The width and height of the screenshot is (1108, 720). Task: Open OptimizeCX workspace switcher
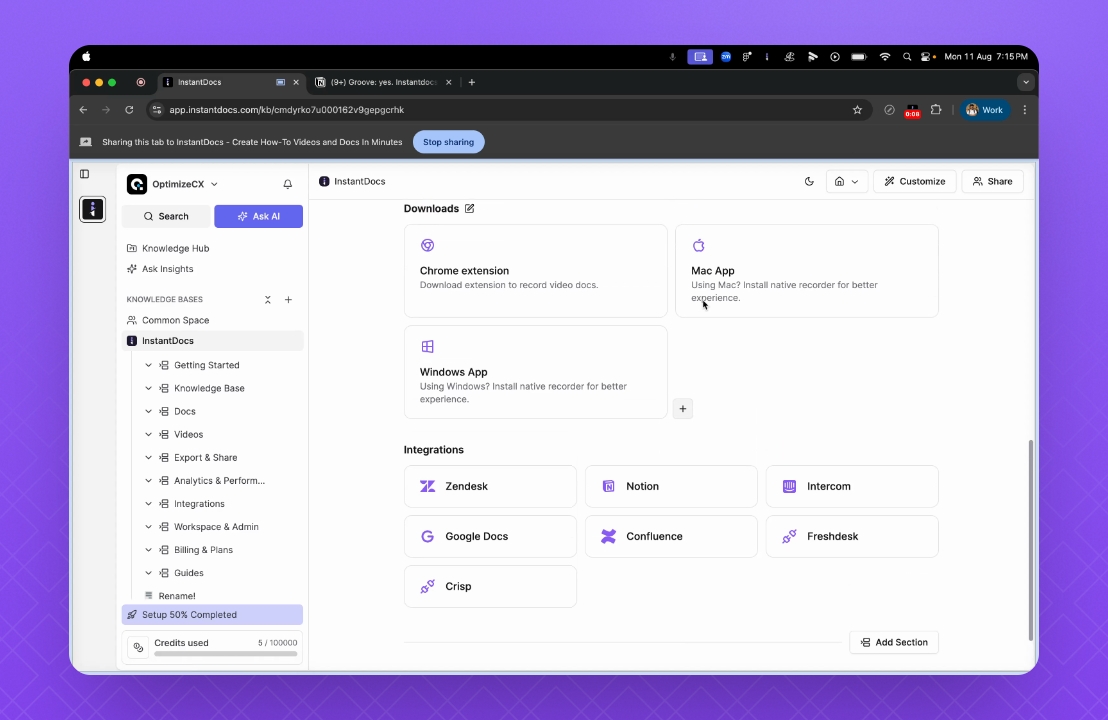pos(172,184)
